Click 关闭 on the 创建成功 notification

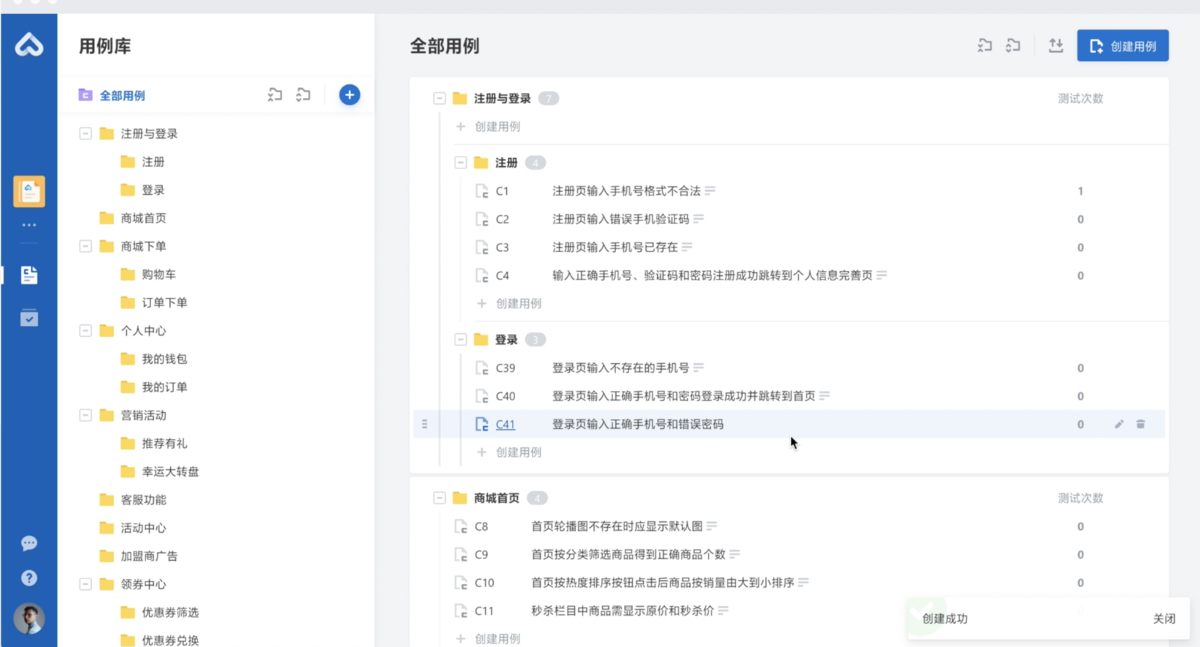tap(1163, 619)
